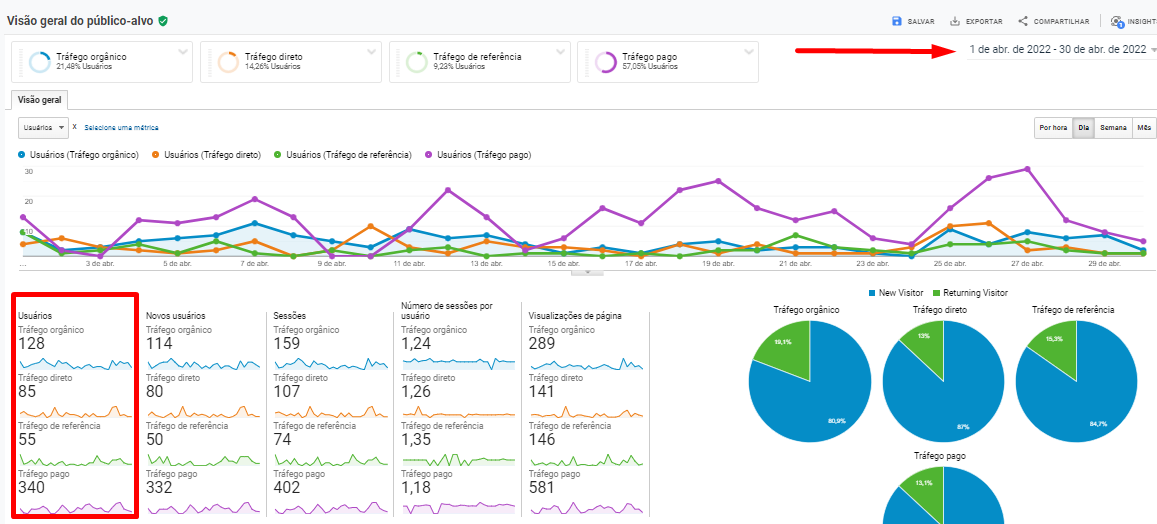
Task: Click the Exportar download icon
Action: tap(955, 21)
